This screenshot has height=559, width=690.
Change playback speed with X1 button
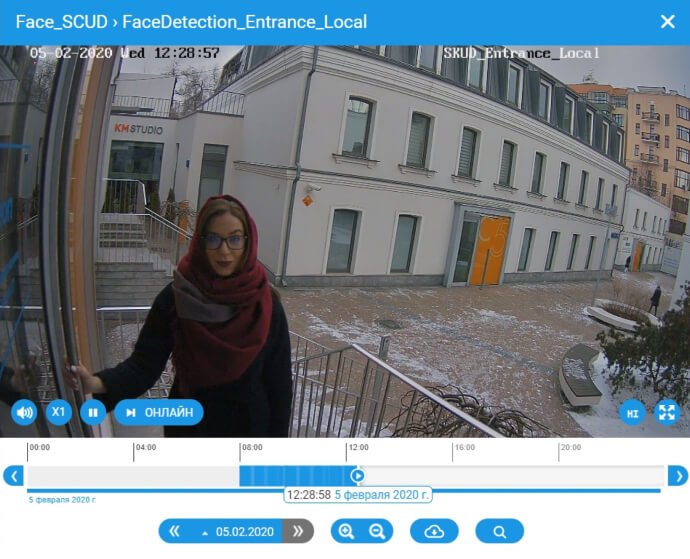[59, 412]
